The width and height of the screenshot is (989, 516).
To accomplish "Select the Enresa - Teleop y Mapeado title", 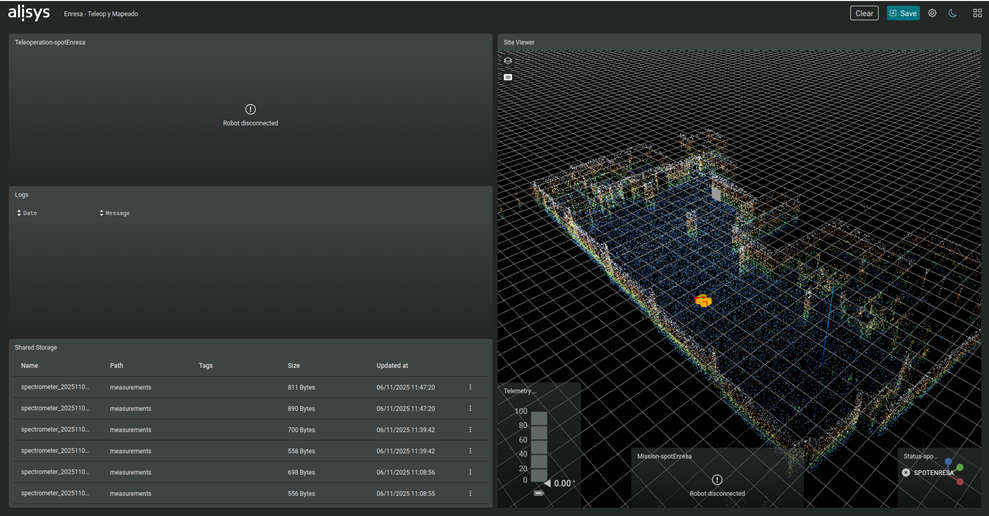I will click(101, 14).
